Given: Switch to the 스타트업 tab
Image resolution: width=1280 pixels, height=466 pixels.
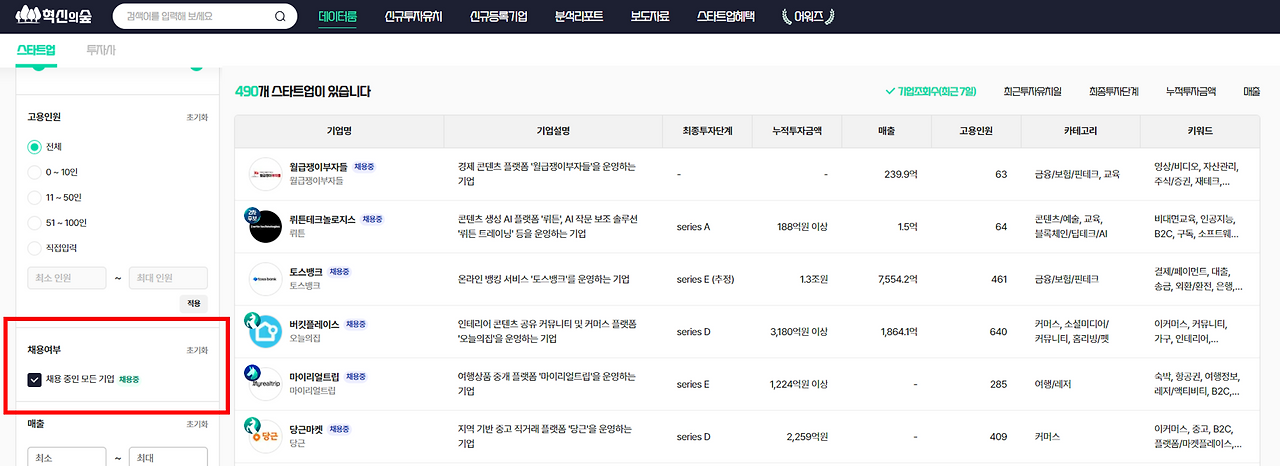Looking at the screenshot, I should [x=37, y=49].
